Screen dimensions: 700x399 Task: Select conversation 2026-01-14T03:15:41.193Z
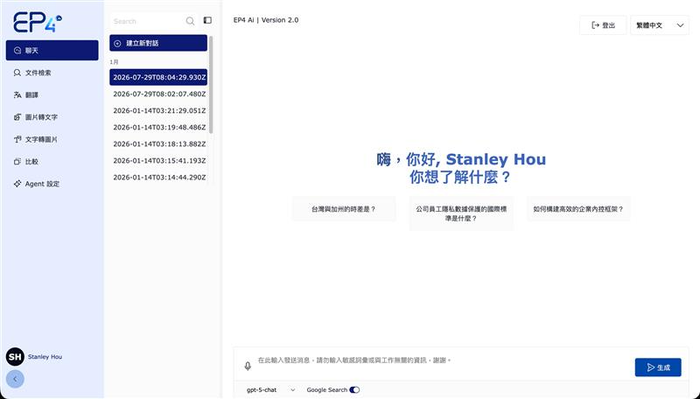pos(158,161)
